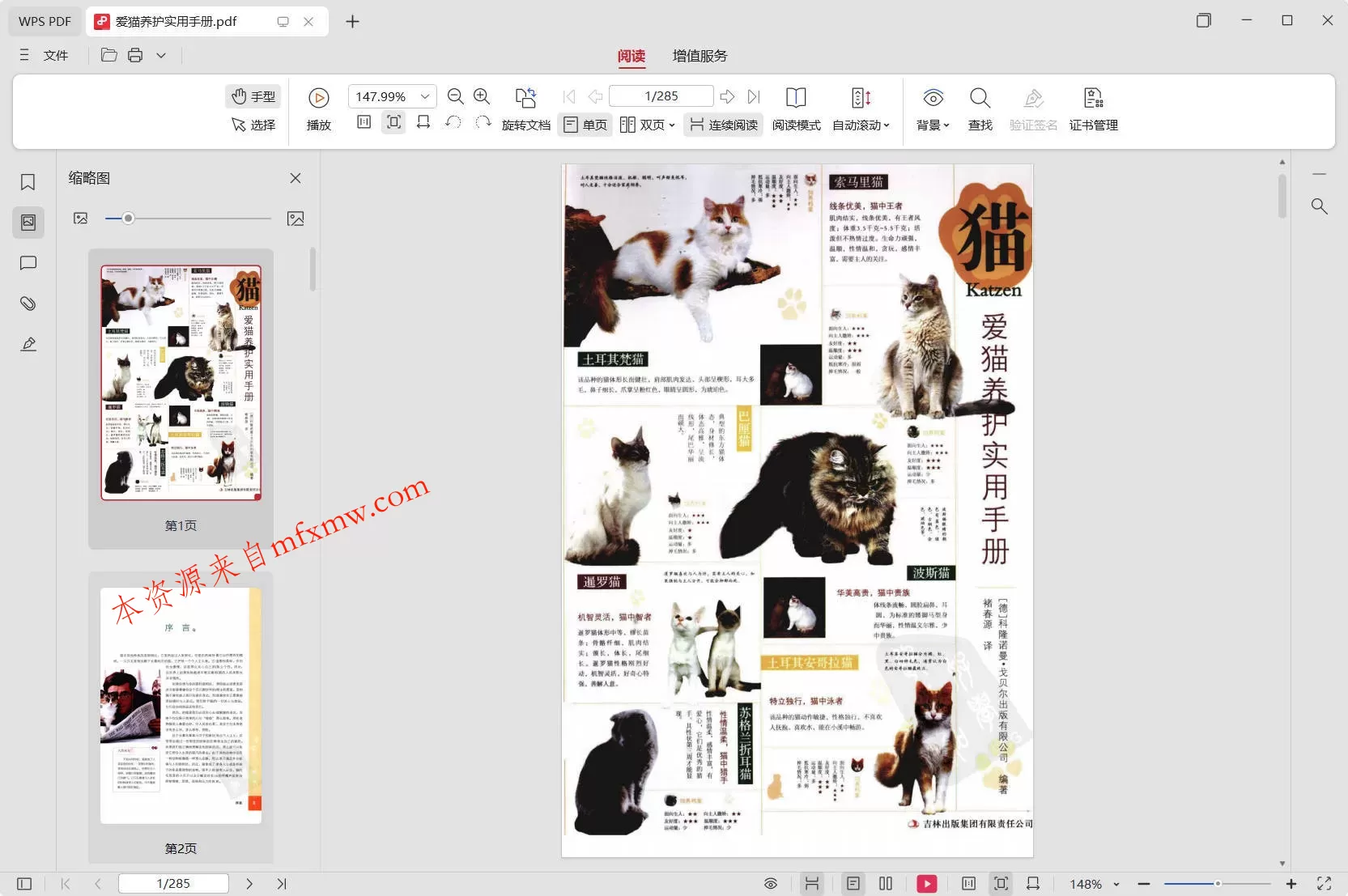Image resolution: width=1348 pixels, height=896 pixels.
Task: Click the print icon
Action: 135,55
